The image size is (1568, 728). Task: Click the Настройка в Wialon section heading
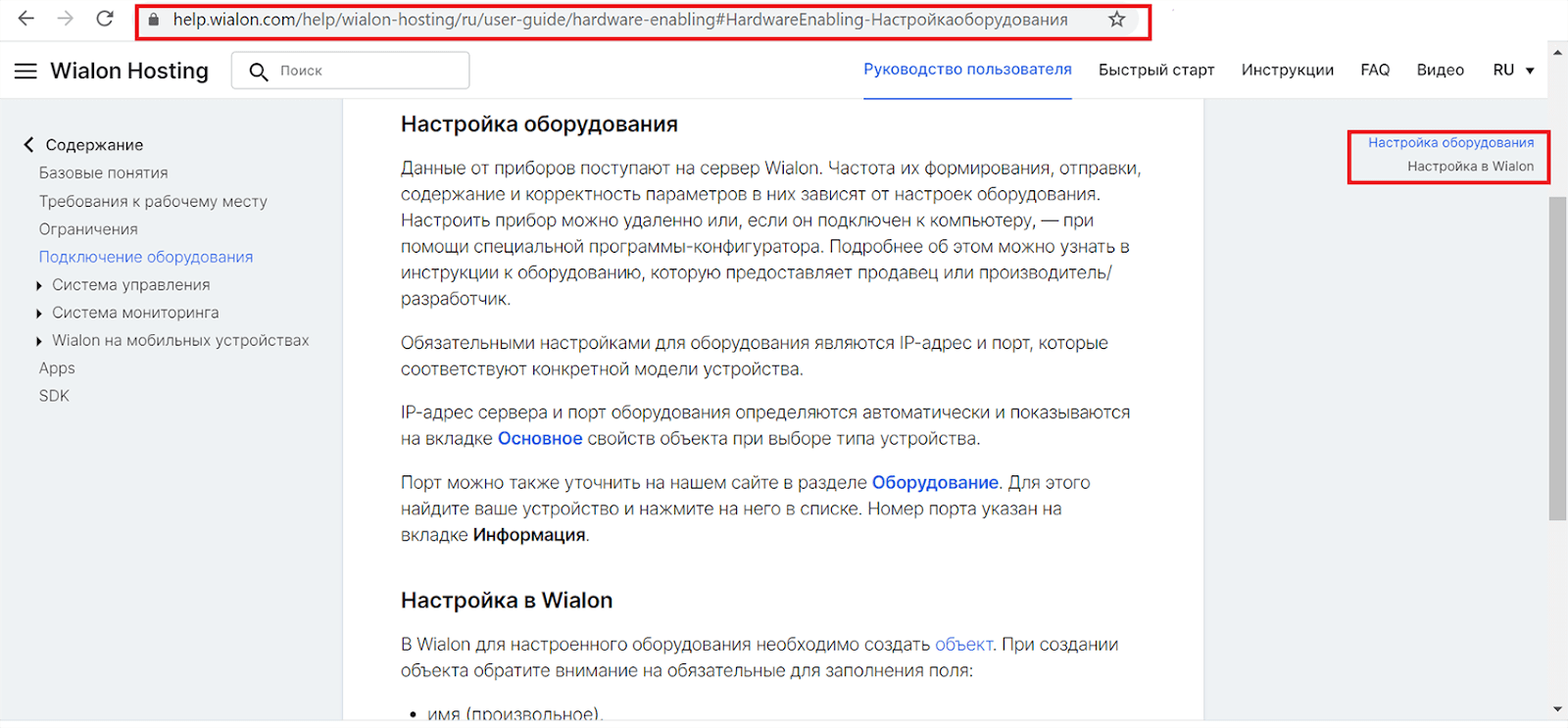tap(507, 601)
